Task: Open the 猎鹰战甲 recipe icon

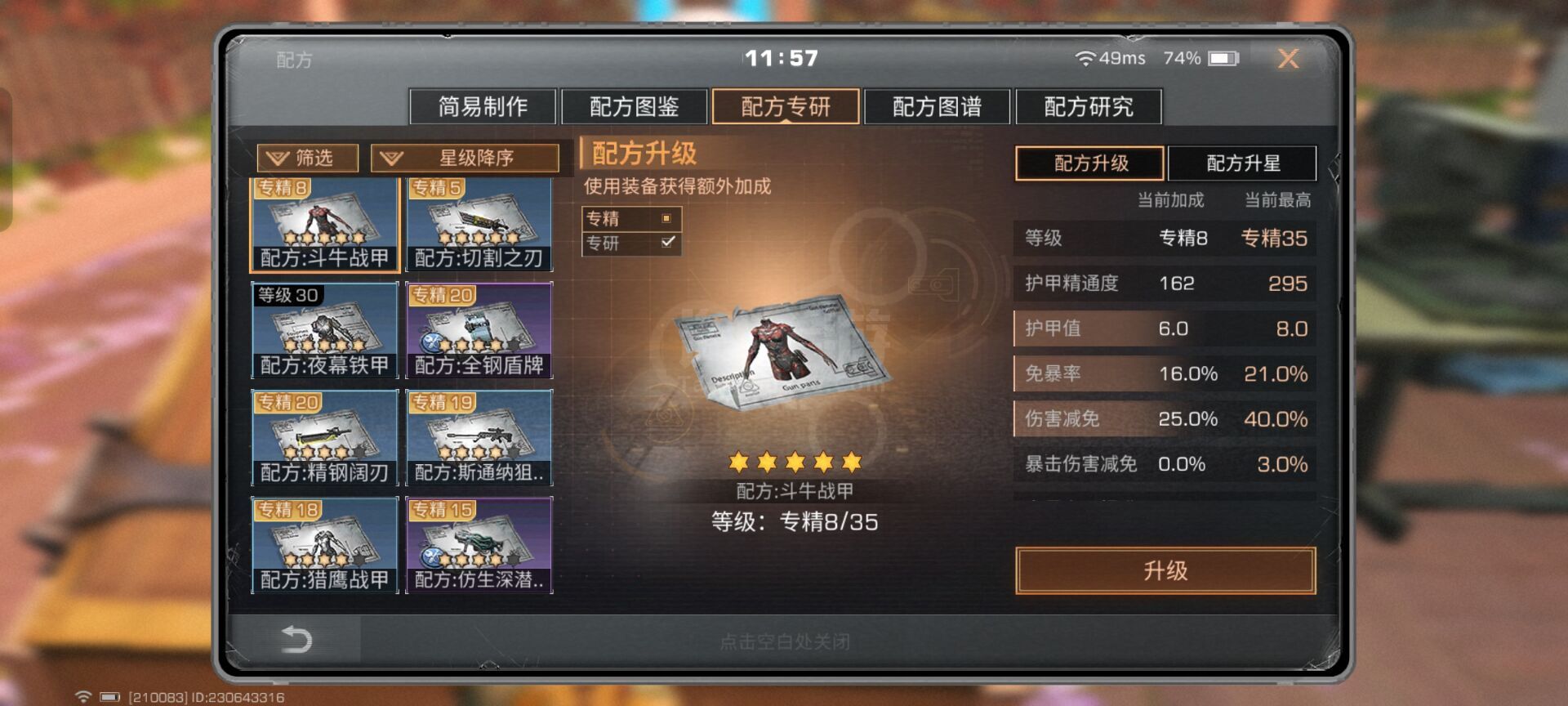Action: click(325, 545)
